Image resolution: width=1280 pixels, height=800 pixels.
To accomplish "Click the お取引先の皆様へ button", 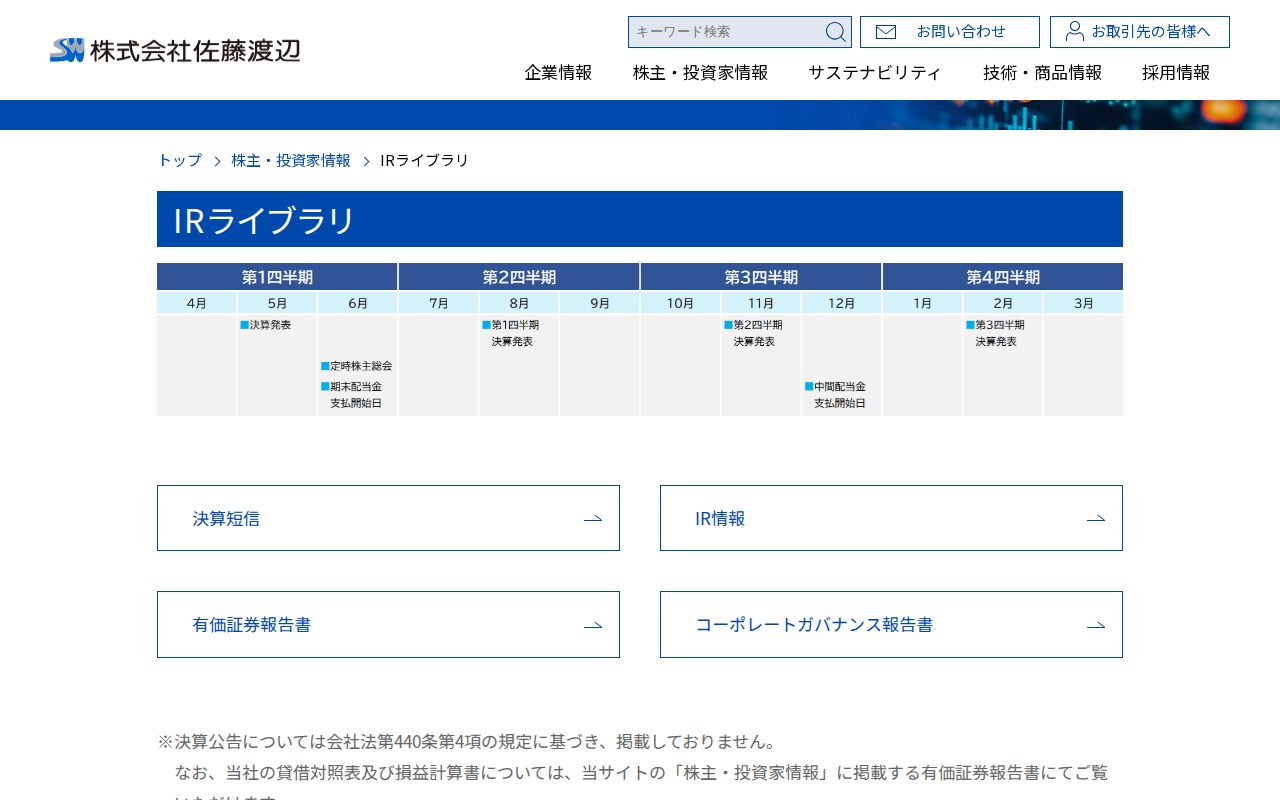I will (1140, 32).
